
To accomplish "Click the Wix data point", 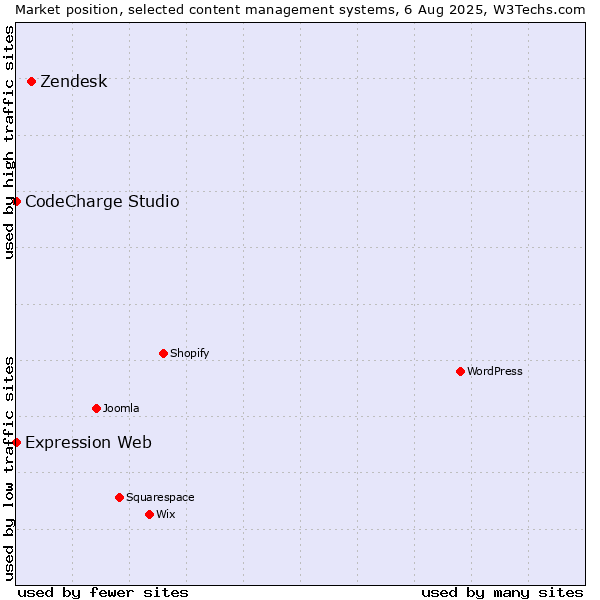I will point(150,514).
